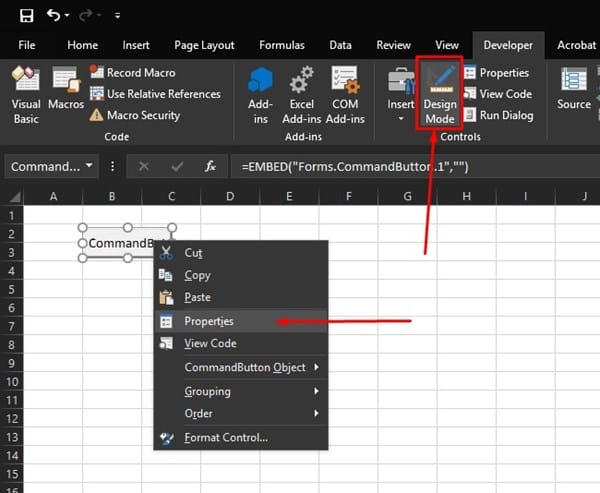
Task: Click View Code in the ribbon
Action: pyautogui.click(x=505, y=94)
